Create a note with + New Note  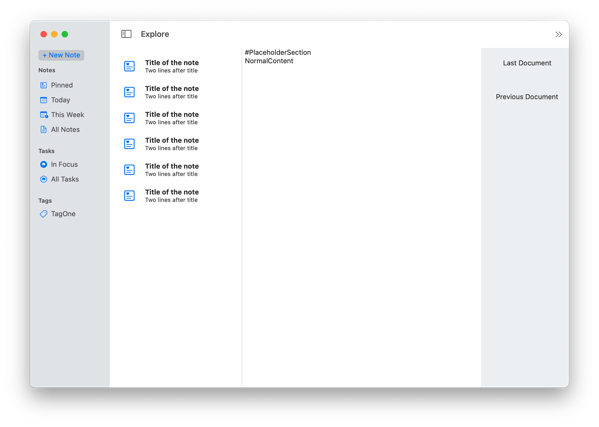pyautogui.click(x=61, y=55)
